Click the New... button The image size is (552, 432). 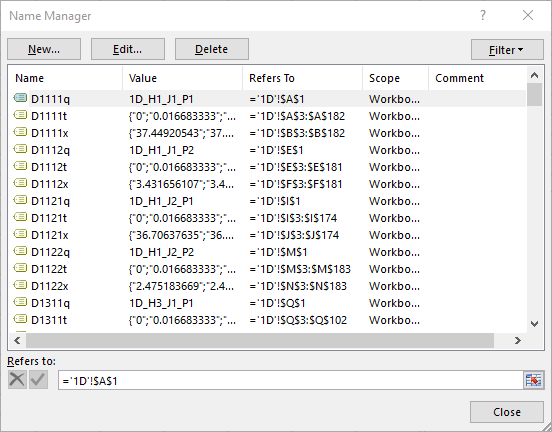click(44, 49)
